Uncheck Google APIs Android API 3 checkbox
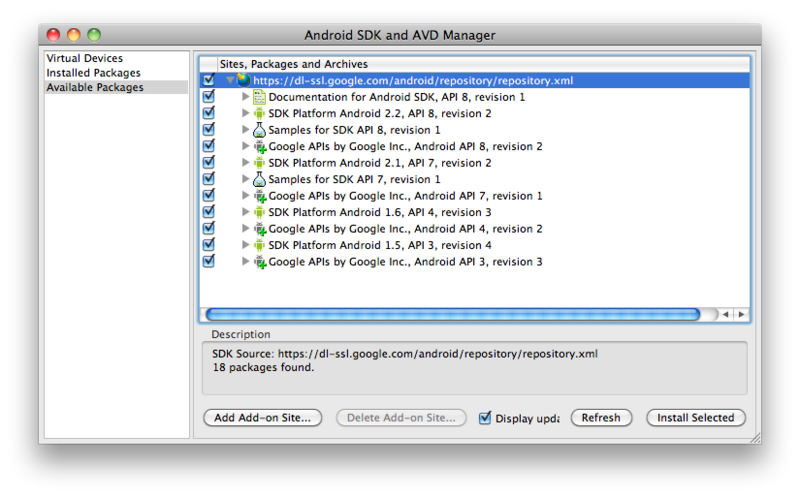Viewport: 800px width, 497px height. (209, 261)
